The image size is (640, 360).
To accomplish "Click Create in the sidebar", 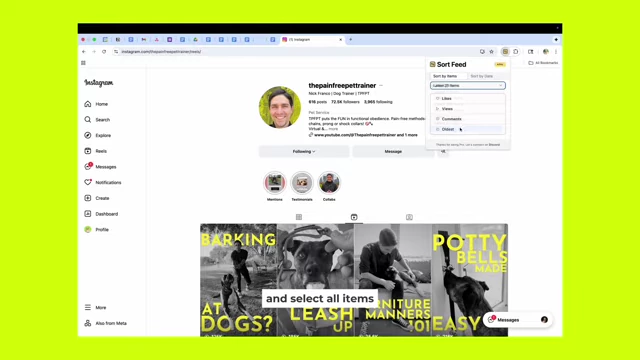I will (x=97, y=198).
